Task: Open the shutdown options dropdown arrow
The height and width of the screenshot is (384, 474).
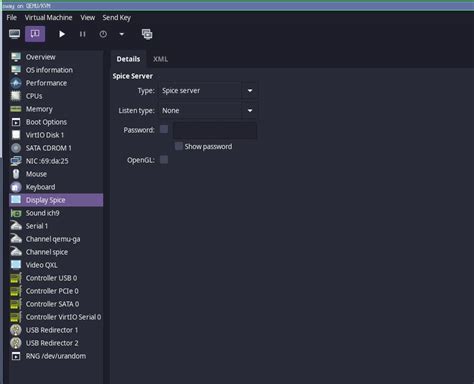Action: point(122,34)
